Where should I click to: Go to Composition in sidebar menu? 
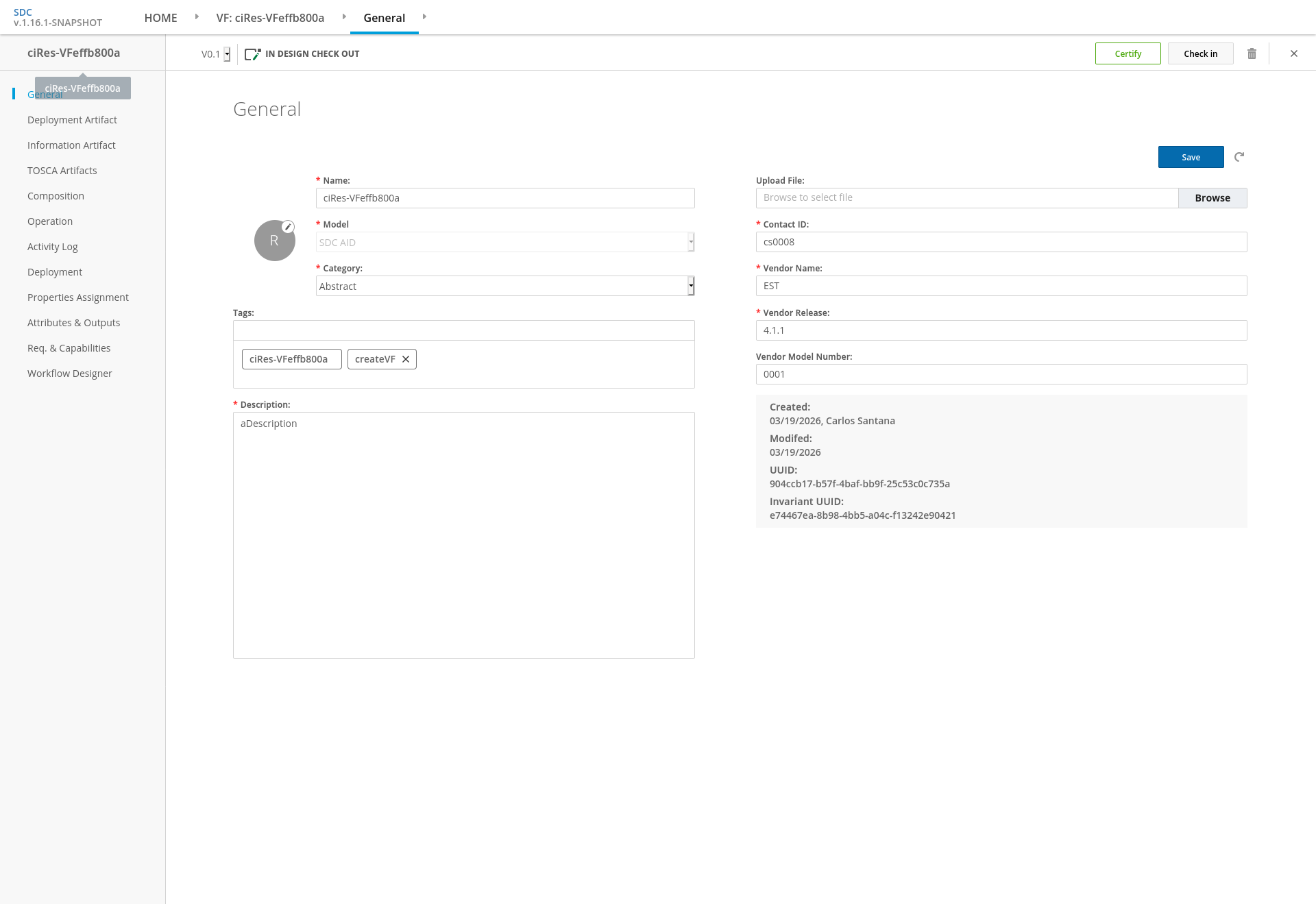56,196
